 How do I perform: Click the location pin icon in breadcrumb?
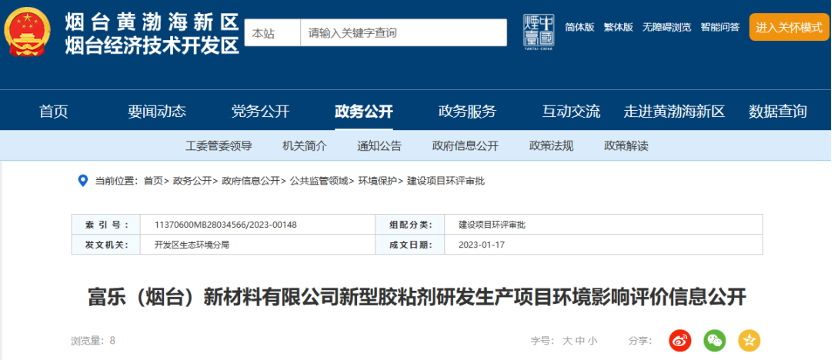click(x=83, y=181)
